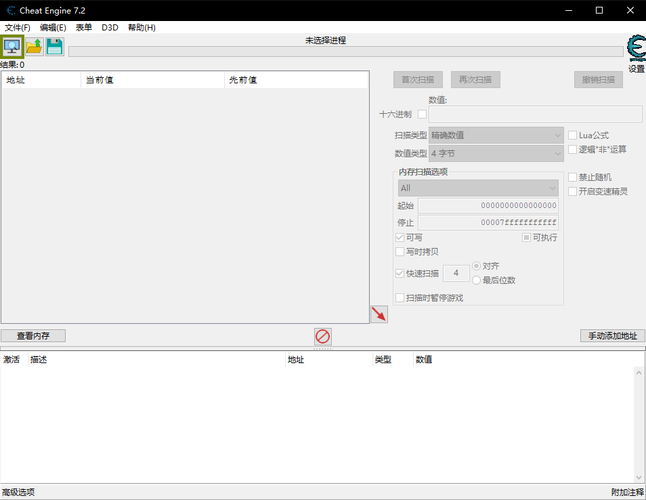Image resolution: width=646 pixels, height=500 pixels.
Task: Click 附加注释 in the status bar
Action: 627,492
